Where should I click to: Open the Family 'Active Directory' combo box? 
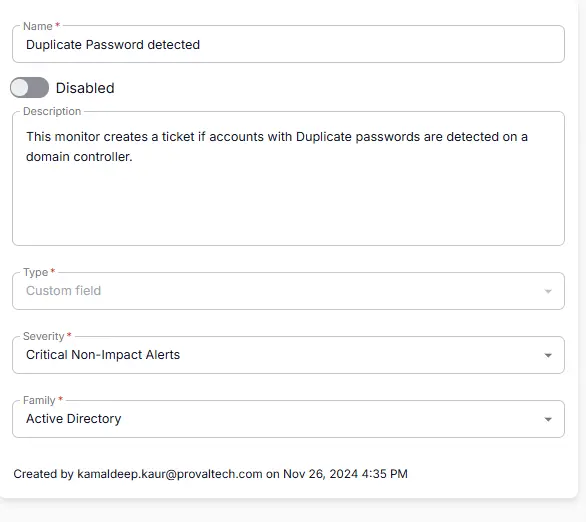tap(288, 419)
